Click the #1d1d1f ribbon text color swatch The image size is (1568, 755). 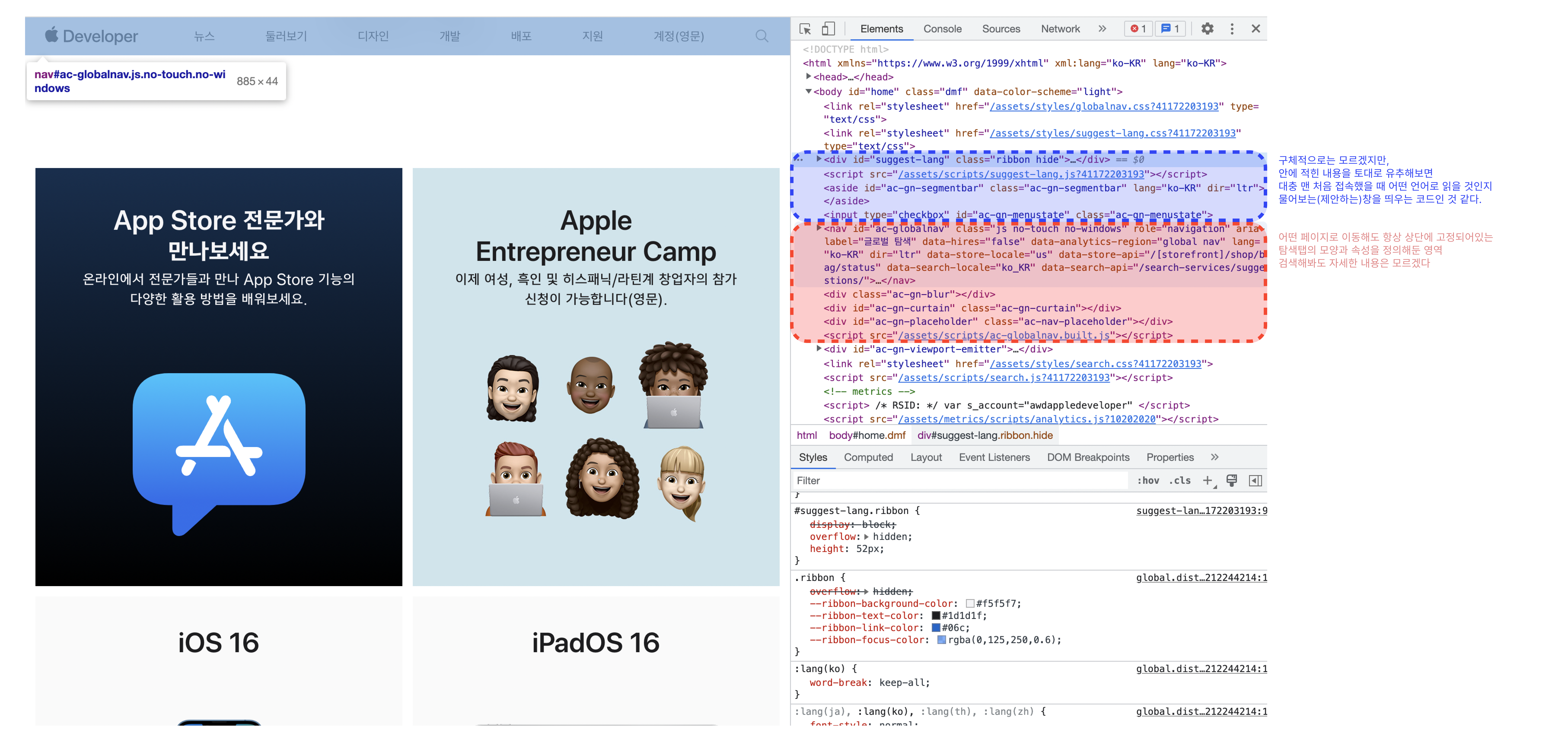click(x=936, y=616)
